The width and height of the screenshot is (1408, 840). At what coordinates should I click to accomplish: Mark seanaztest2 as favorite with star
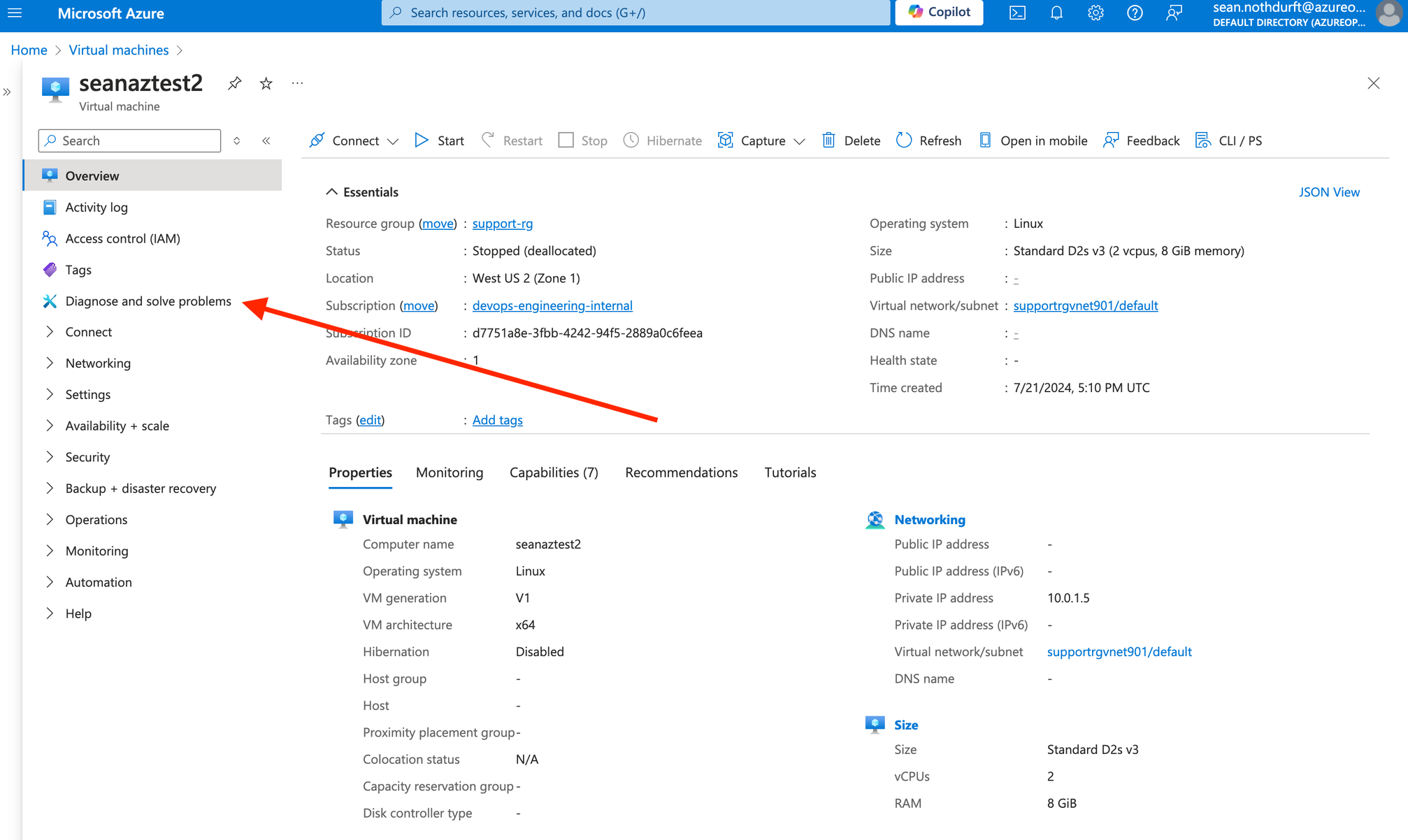coord(266,83)
